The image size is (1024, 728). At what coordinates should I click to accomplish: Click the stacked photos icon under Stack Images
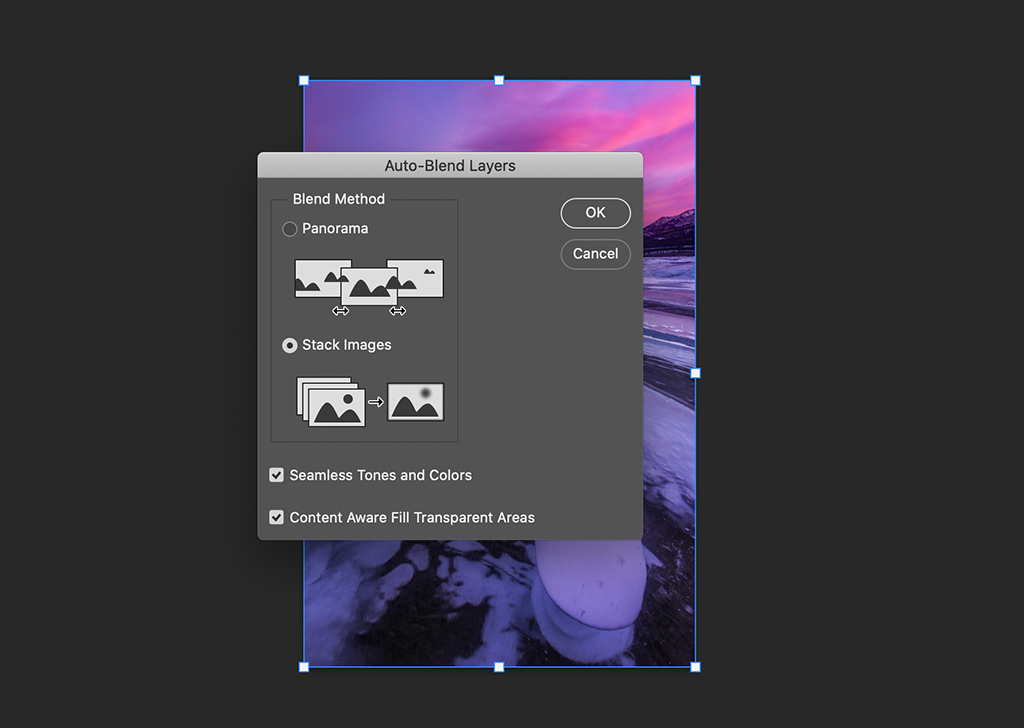point(331,401)
